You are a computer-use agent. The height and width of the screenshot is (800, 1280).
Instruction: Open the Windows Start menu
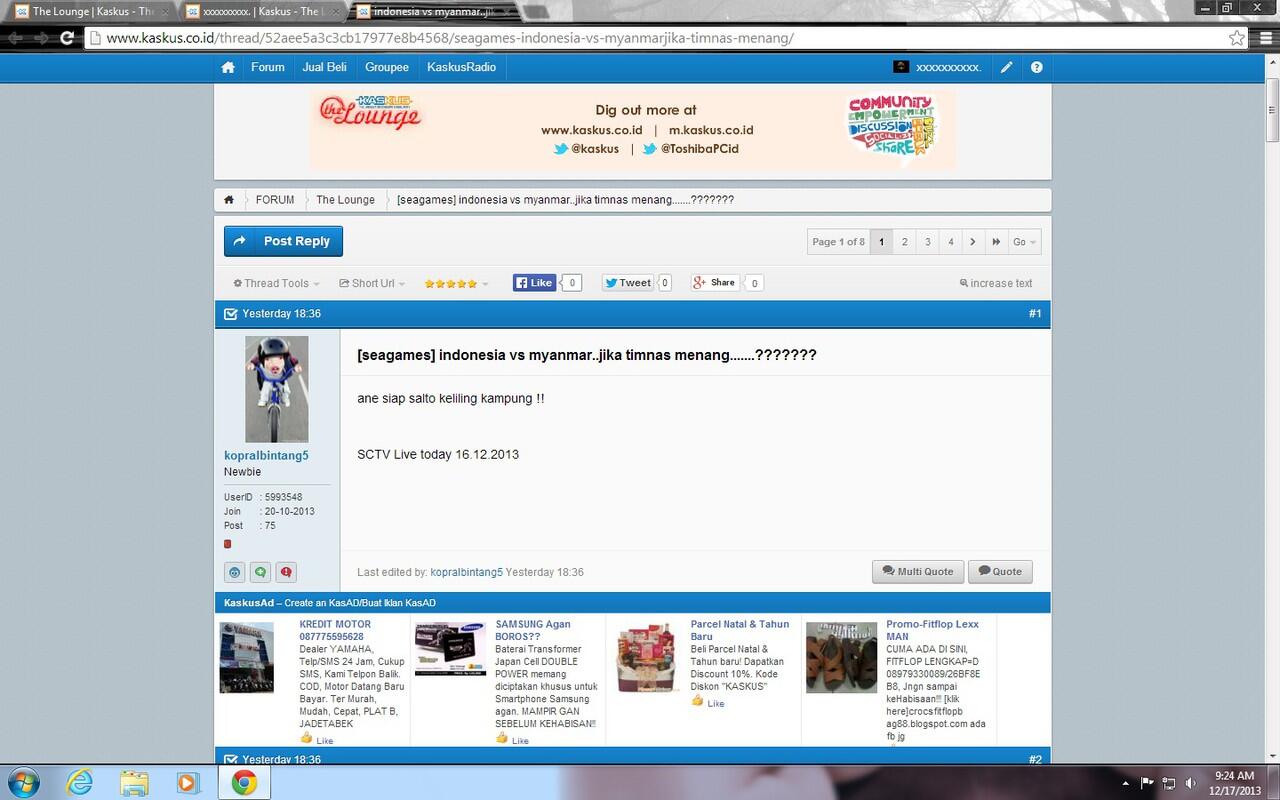(23, 782)
